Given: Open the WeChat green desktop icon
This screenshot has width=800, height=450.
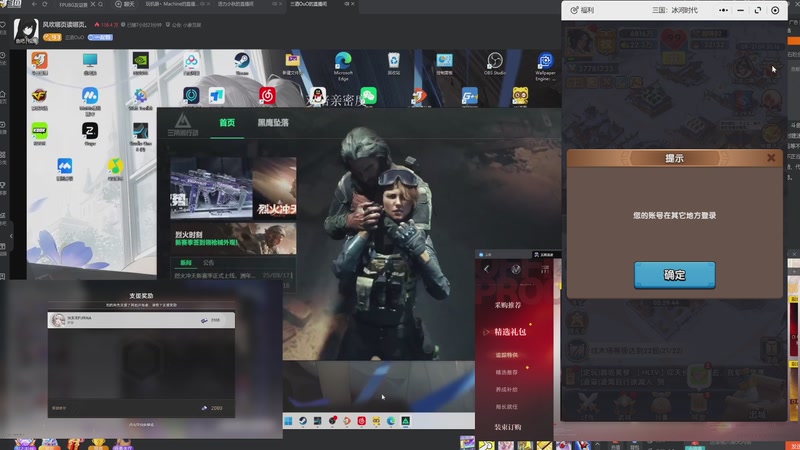Looking at the screenshot, I should click(x=369, y=95).
